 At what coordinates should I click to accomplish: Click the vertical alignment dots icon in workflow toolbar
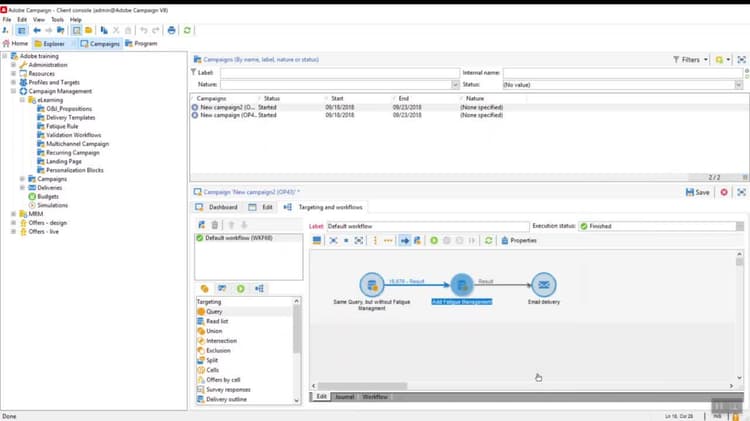coord(375,240)
